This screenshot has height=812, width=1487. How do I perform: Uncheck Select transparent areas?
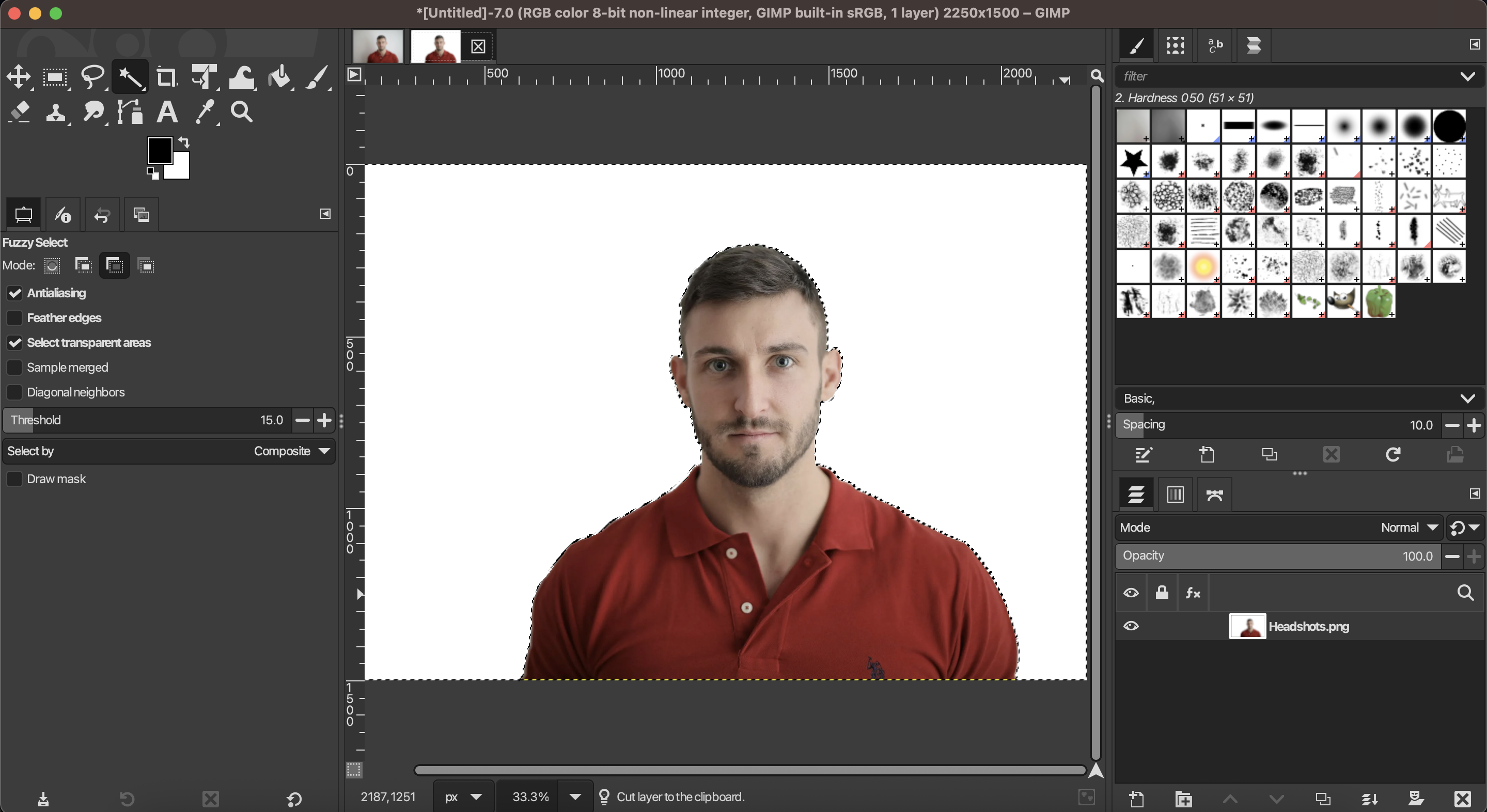click(14, 342)
